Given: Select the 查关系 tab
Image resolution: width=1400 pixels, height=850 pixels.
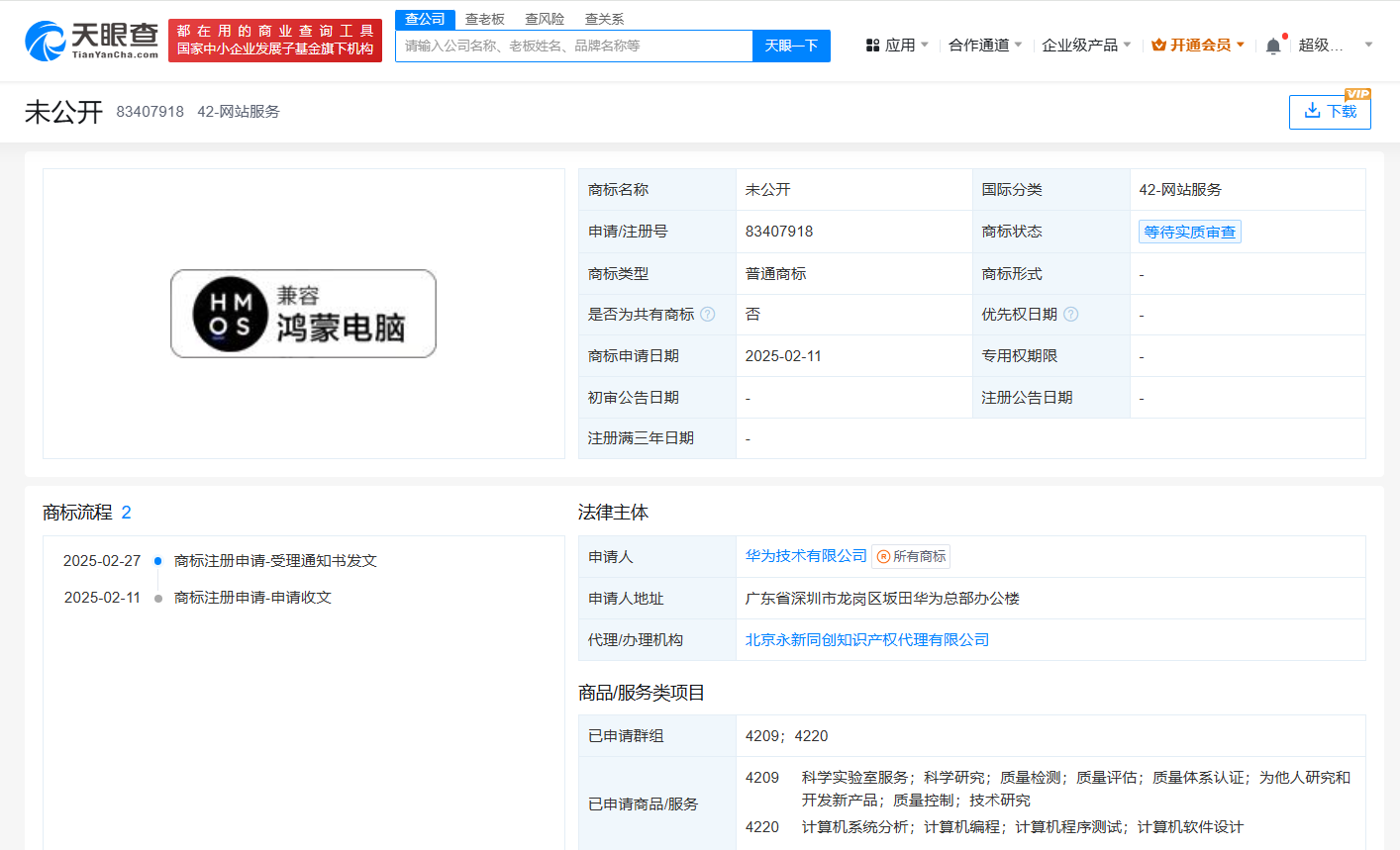Looking at the screenshot, I should [x=604, y=19].
